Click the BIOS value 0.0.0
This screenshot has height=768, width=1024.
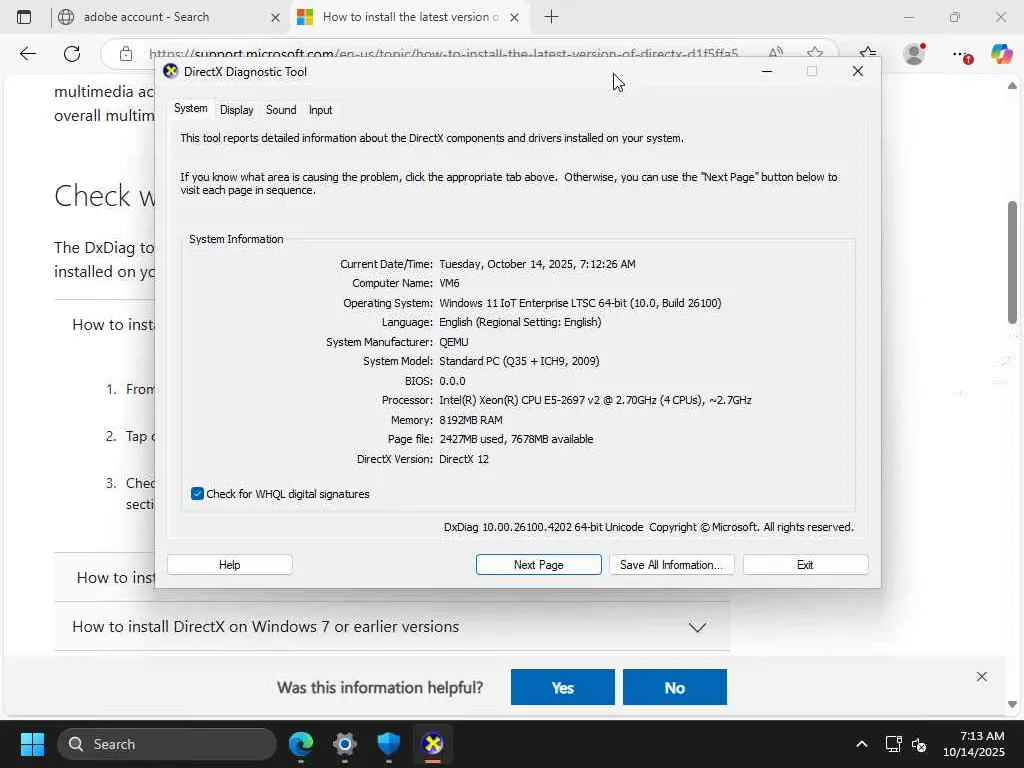pyautogui.click(x=452, y=381)
